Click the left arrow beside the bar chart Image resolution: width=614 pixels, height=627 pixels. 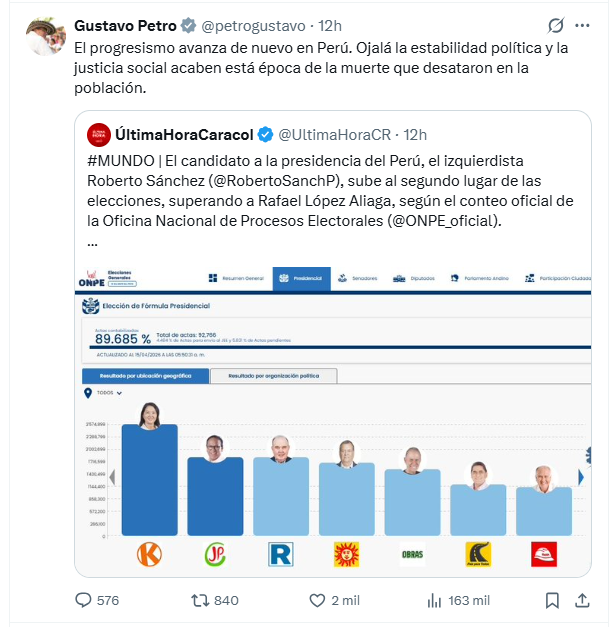coord(112,478)
